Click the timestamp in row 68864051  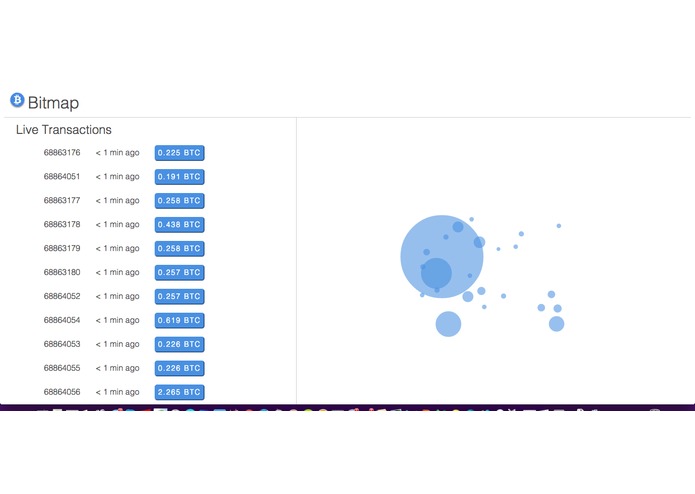[117, 177]
